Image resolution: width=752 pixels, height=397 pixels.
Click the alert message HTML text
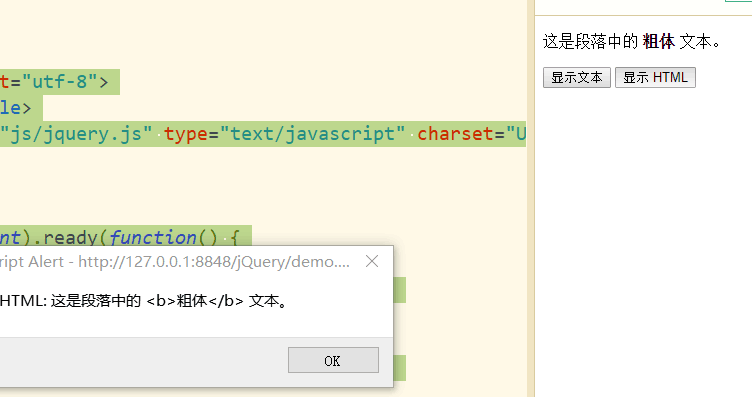point(143,301)
